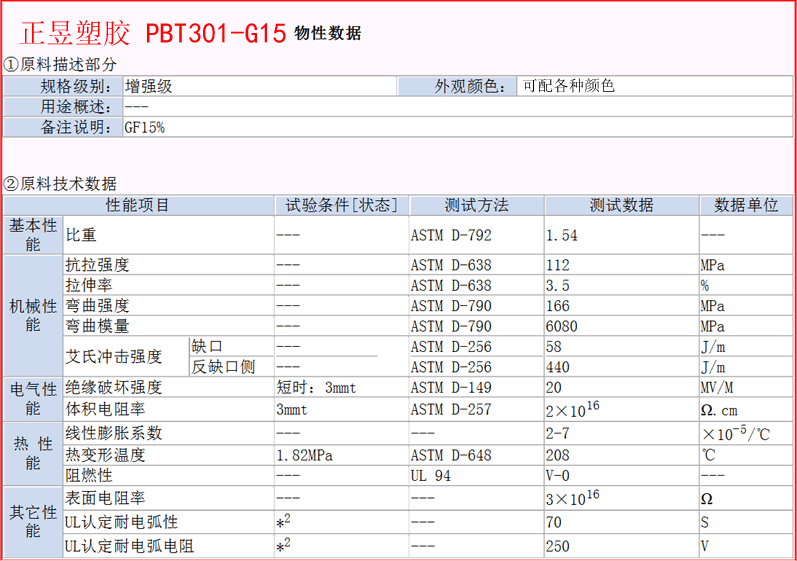
Task: Click the 比重 test value 1.54
Action: pyautogui.click(x=562, y=236)
